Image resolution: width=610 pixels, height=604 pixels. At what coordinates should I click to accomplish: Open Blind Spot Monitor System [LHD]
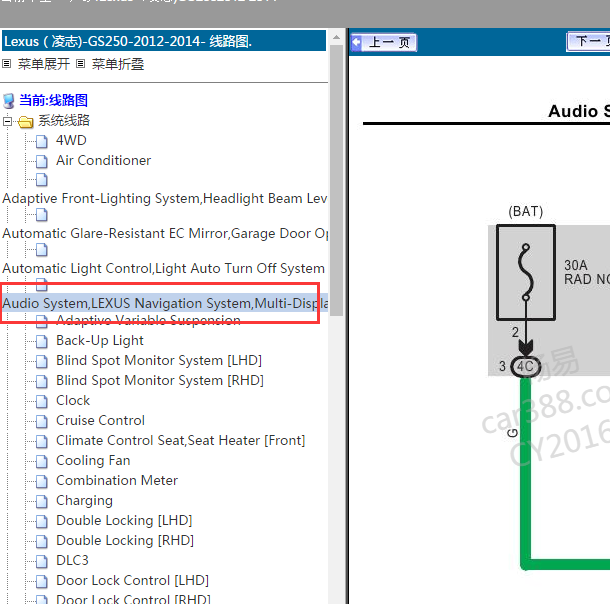coord(159,360)
